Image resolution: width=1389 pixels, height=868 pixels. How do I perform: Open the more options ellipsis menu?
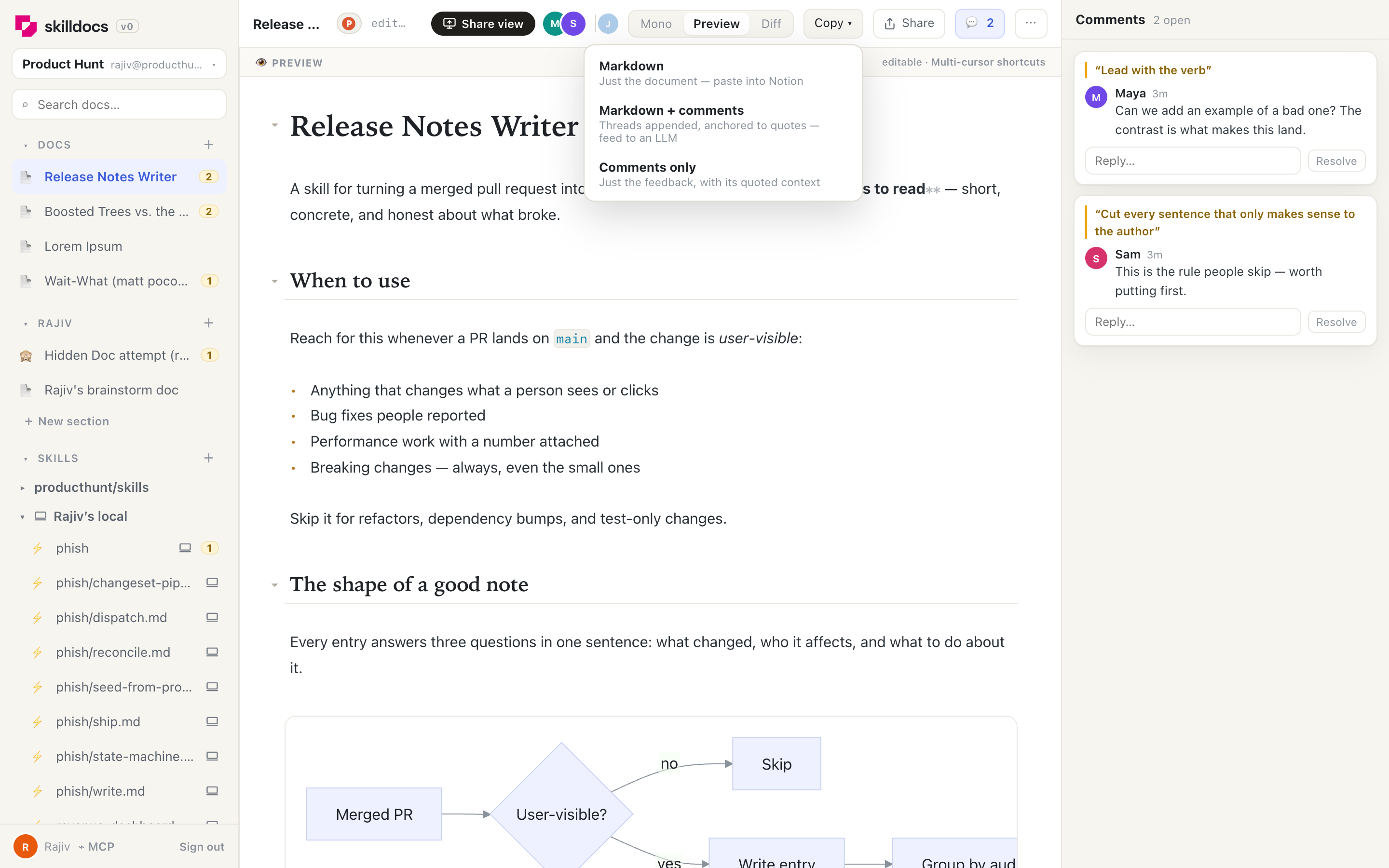click(1030, 24)
